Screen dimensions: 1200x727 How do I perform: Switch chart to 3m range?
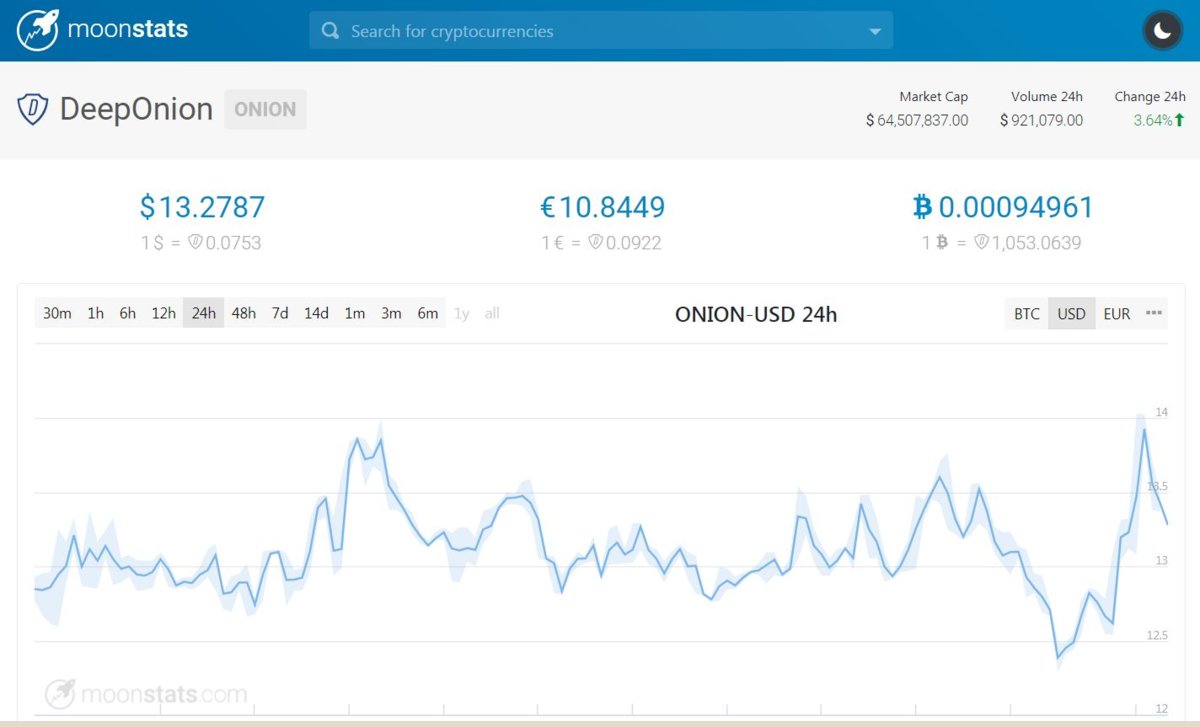coord(391,313)
